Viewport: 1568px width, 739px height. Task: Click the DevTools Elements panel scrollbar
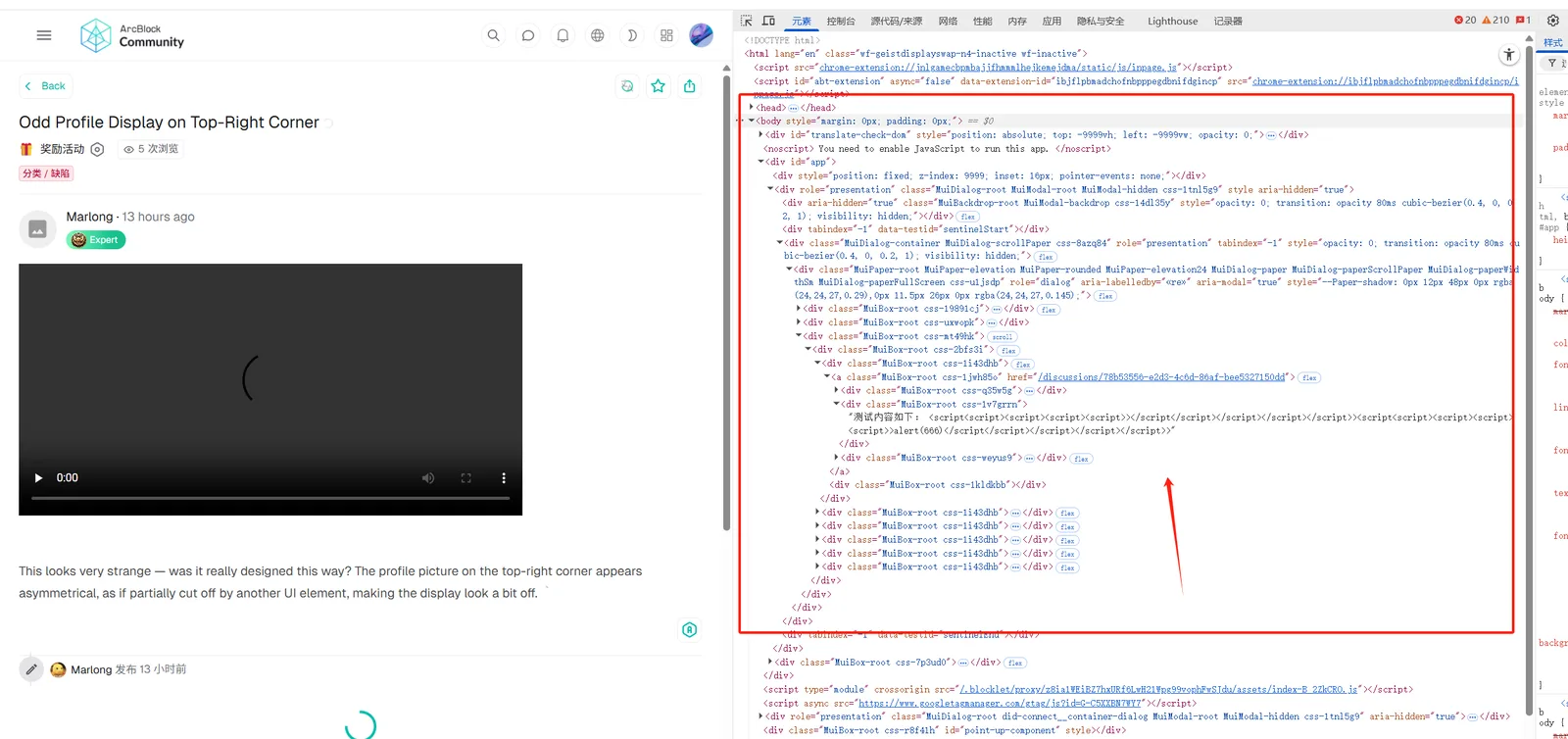1529,382
